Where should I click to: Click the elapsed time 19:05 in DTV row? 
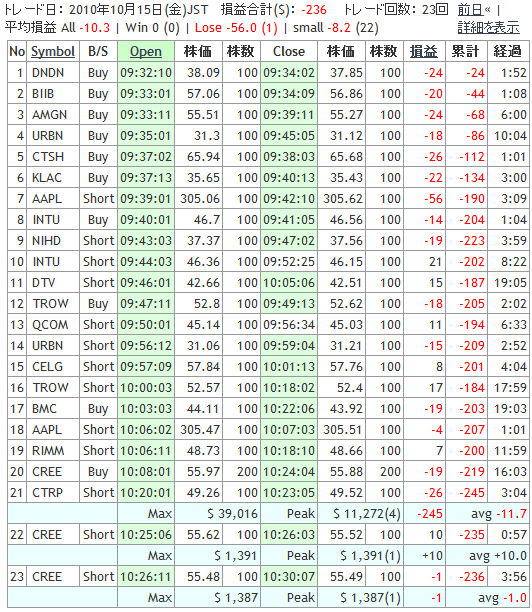pyautogui.click(x=511, y=283)
